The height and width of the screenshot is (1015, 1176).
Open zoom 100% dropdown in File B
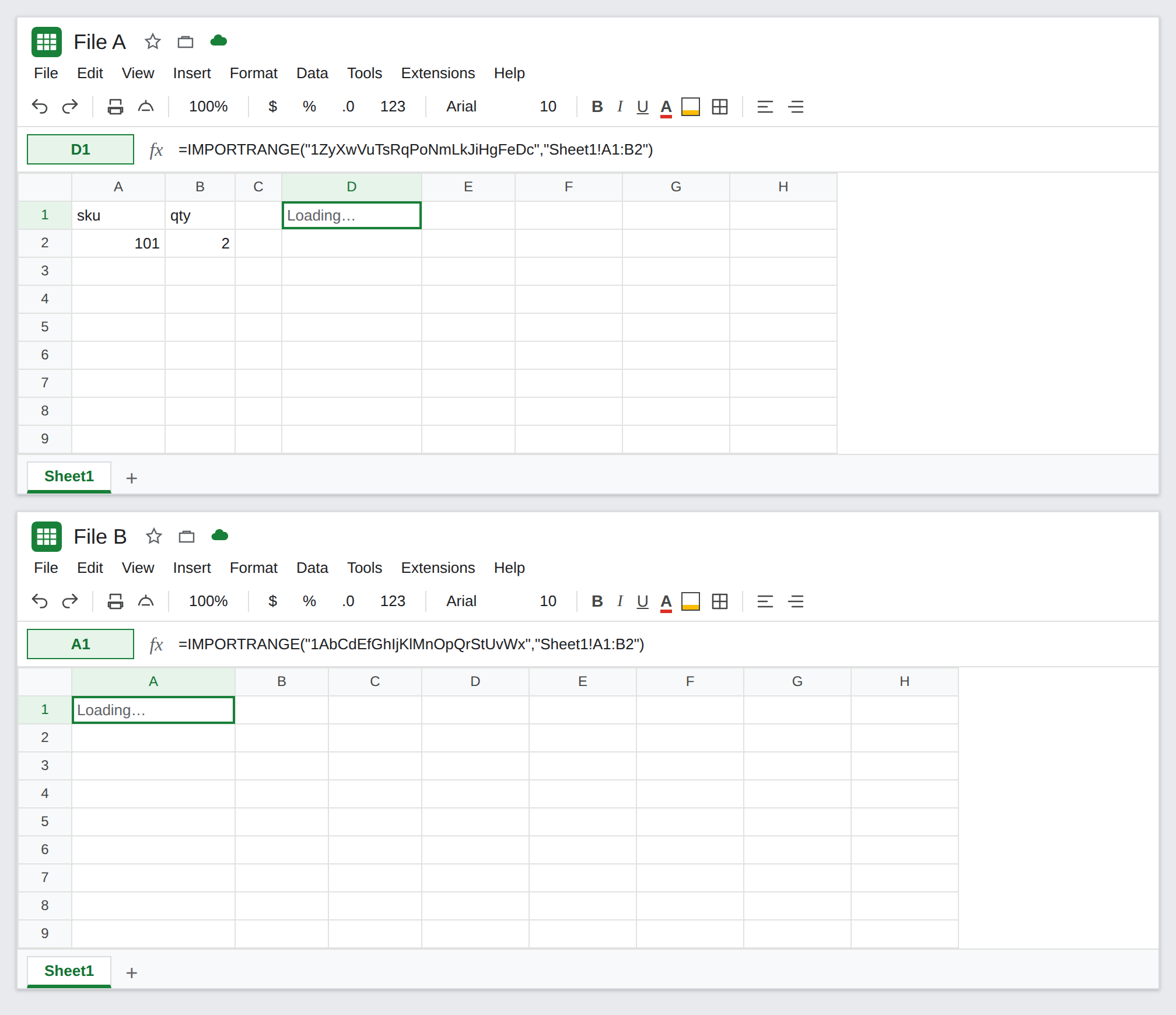tap(208, 601)
